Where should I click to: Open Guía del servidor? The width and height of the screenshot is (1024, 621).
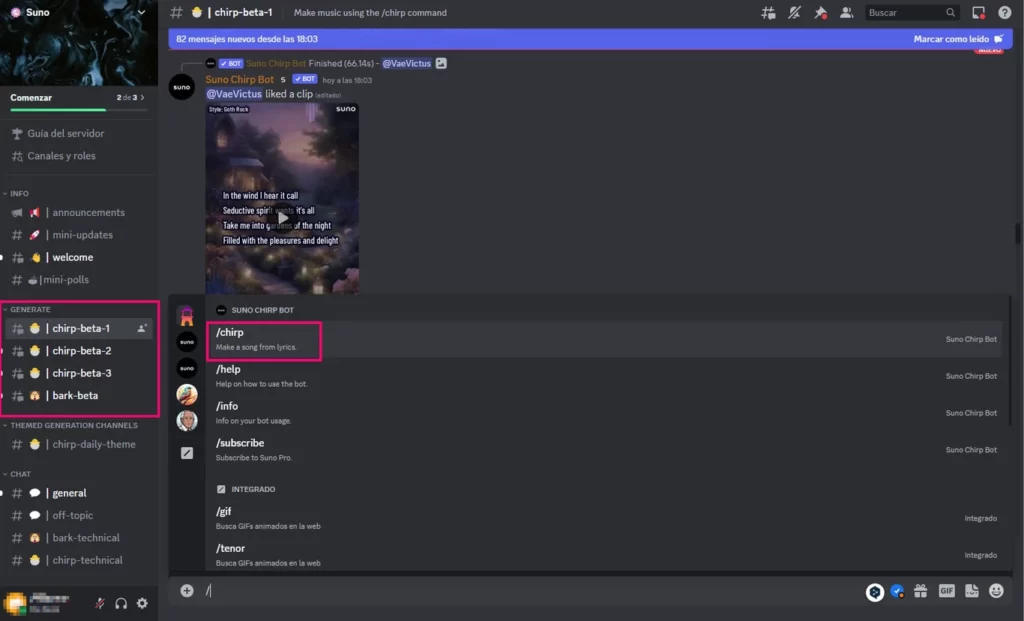65,133
